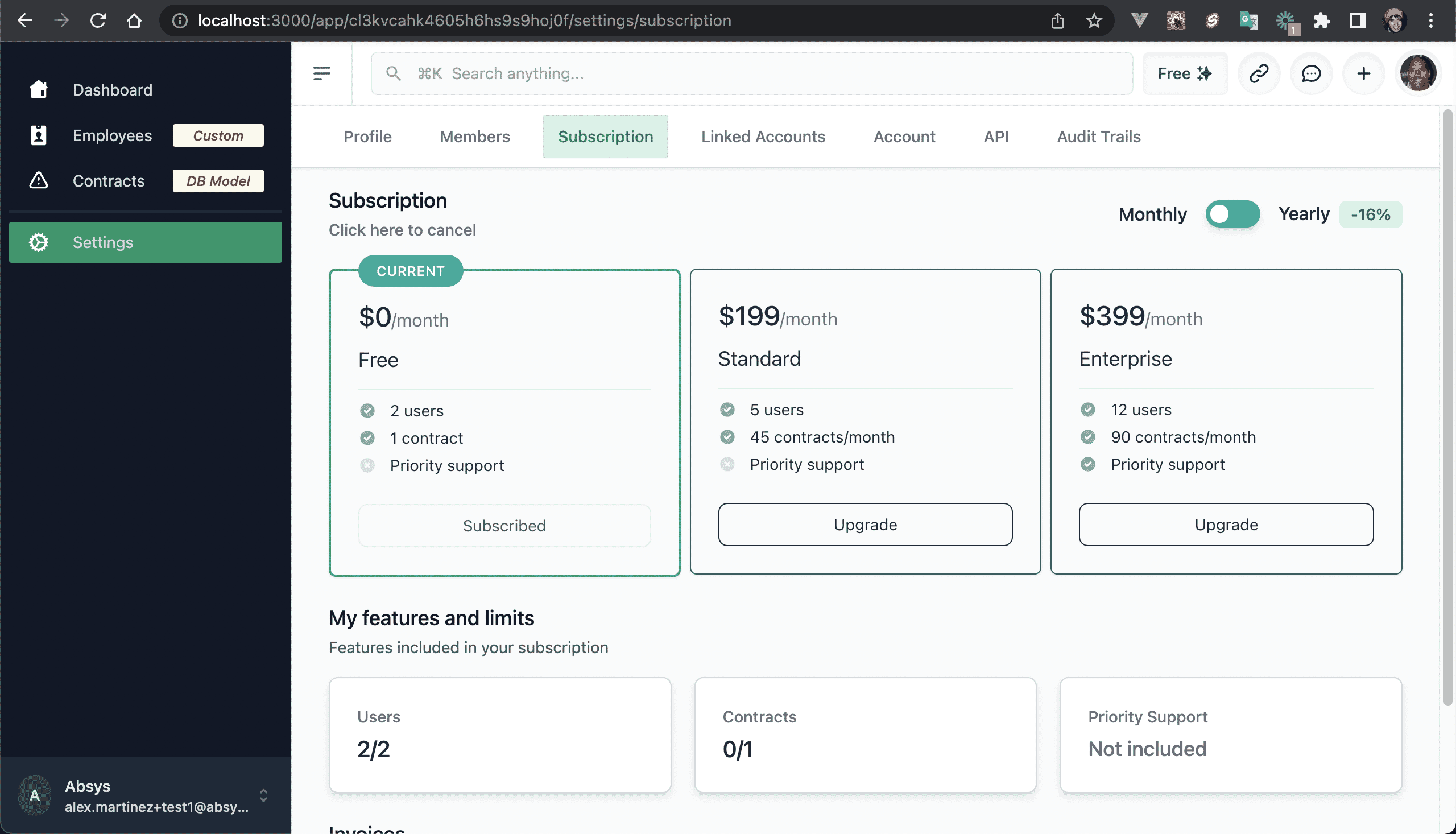Upgrade to the Enterprise $399 plan
This screenshot has height=834, width=1456.
coord(1226,524)
